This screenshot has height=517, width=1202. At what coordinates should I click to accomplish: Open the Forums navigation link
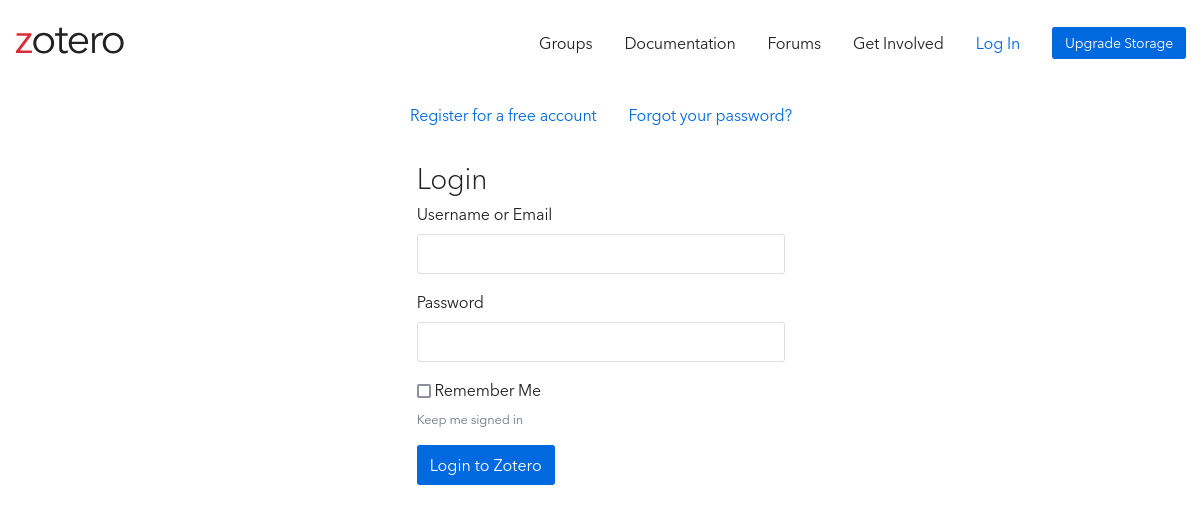click(x=794, y=44)
